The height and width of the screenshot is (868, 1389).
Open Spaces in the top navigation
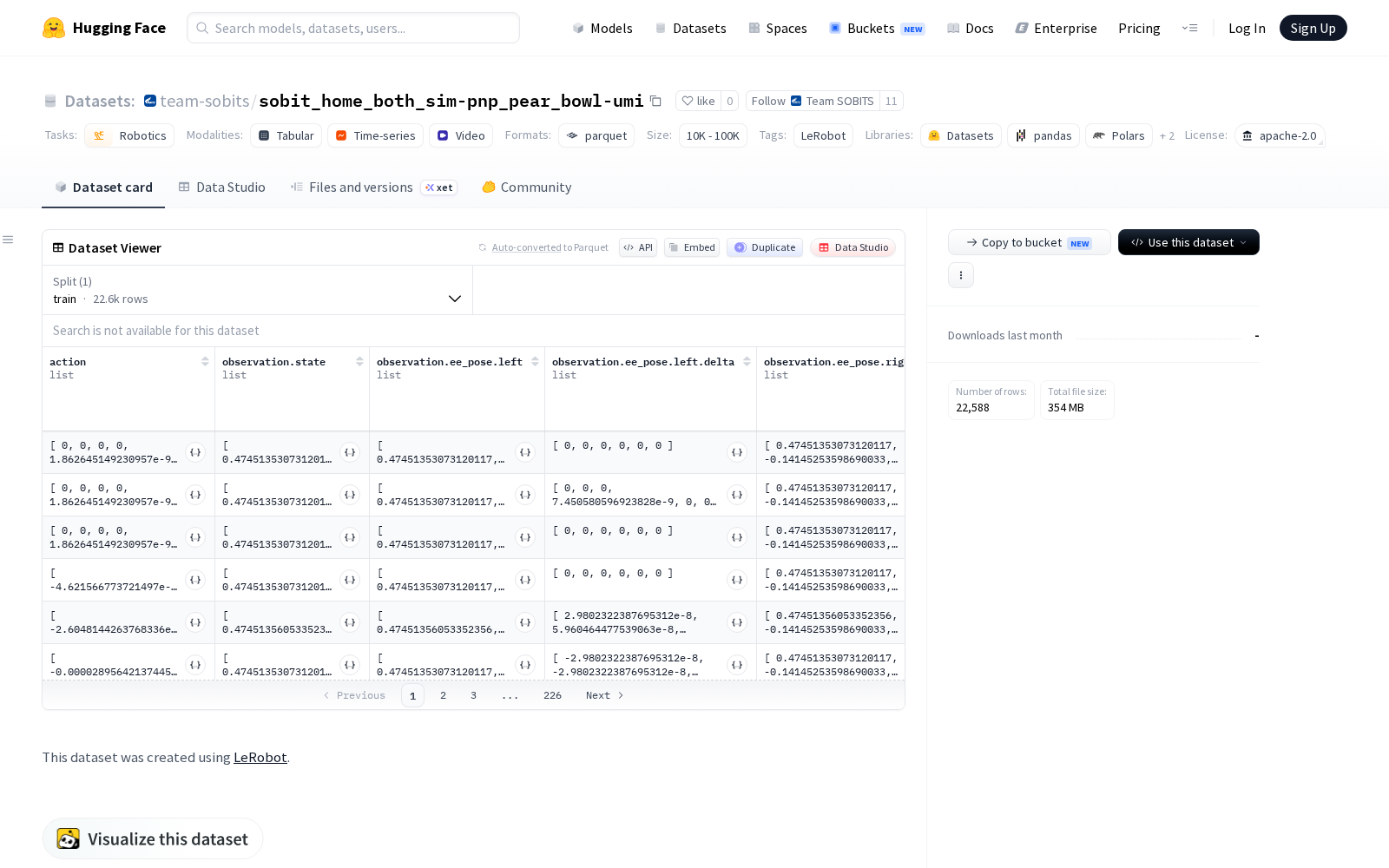click(778, 28)
